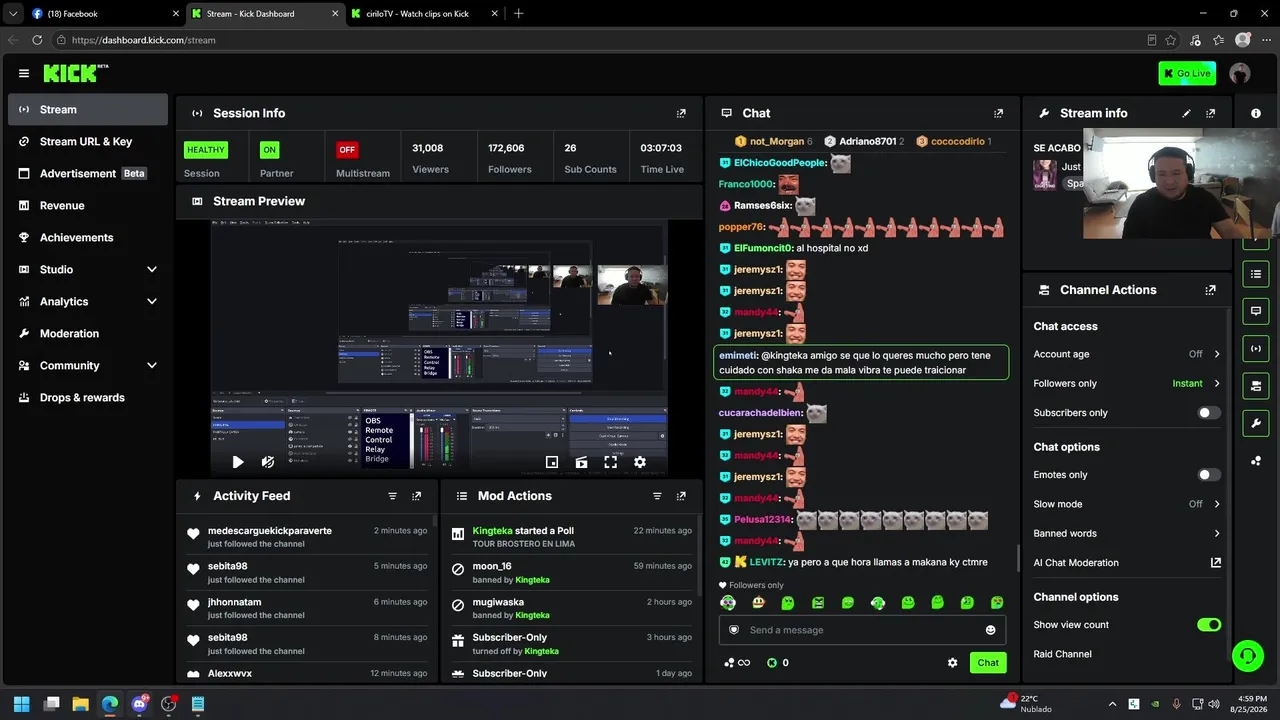This screenshot has height=720, width=1280.
Task: Toggle Subscribers only chat
Action: [x=1209, y=413]
